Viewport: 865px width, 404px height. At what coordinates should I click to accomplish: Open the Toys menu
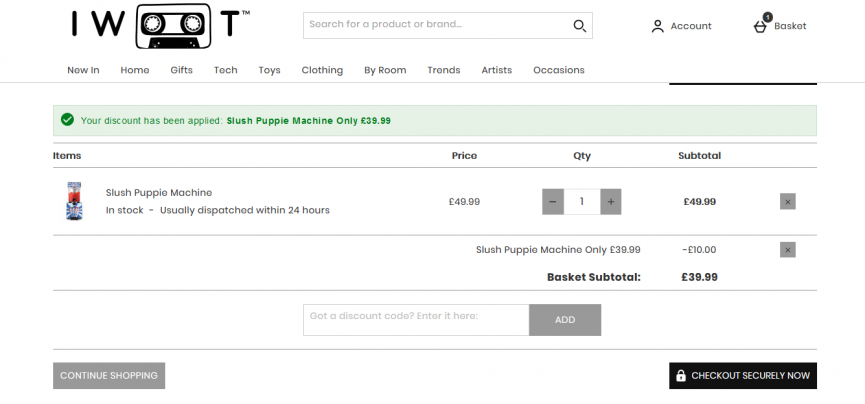(x=269, y=70)
